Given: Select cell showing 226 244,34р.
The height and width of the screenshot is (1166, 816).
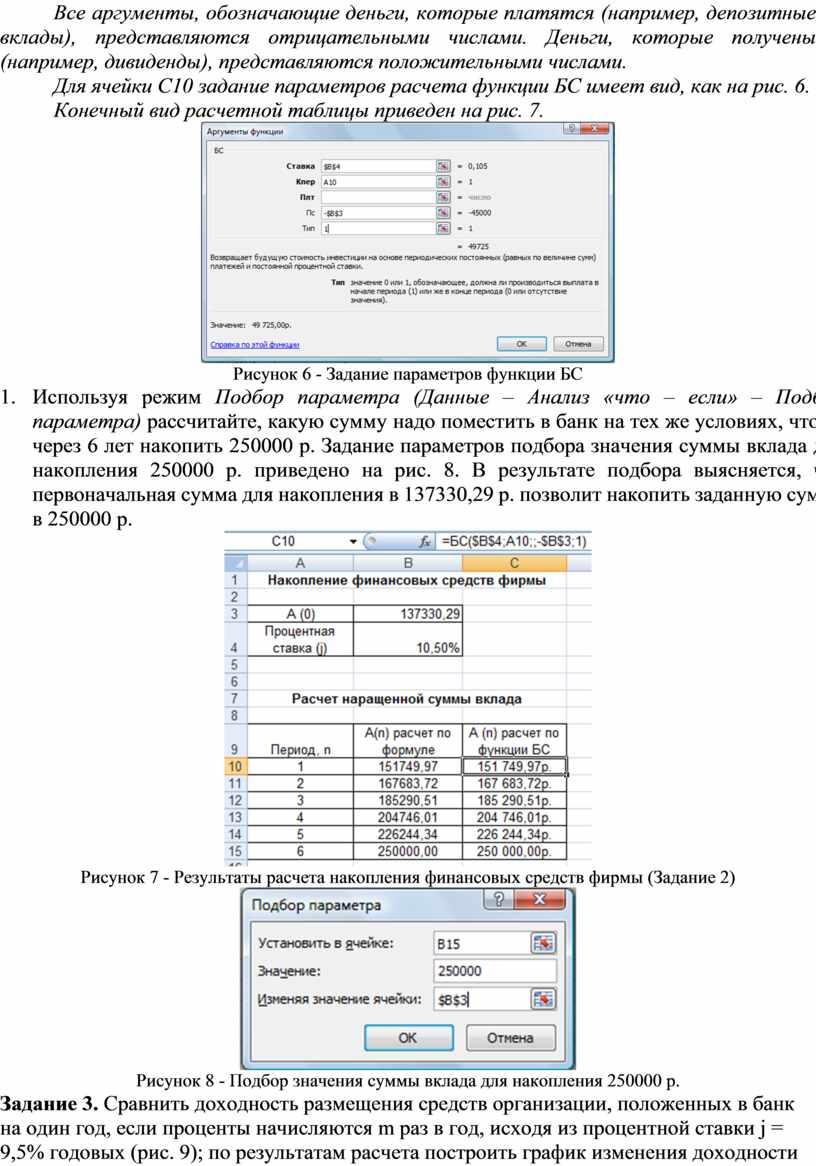Looking at the screenshot, I should [514, 834].
